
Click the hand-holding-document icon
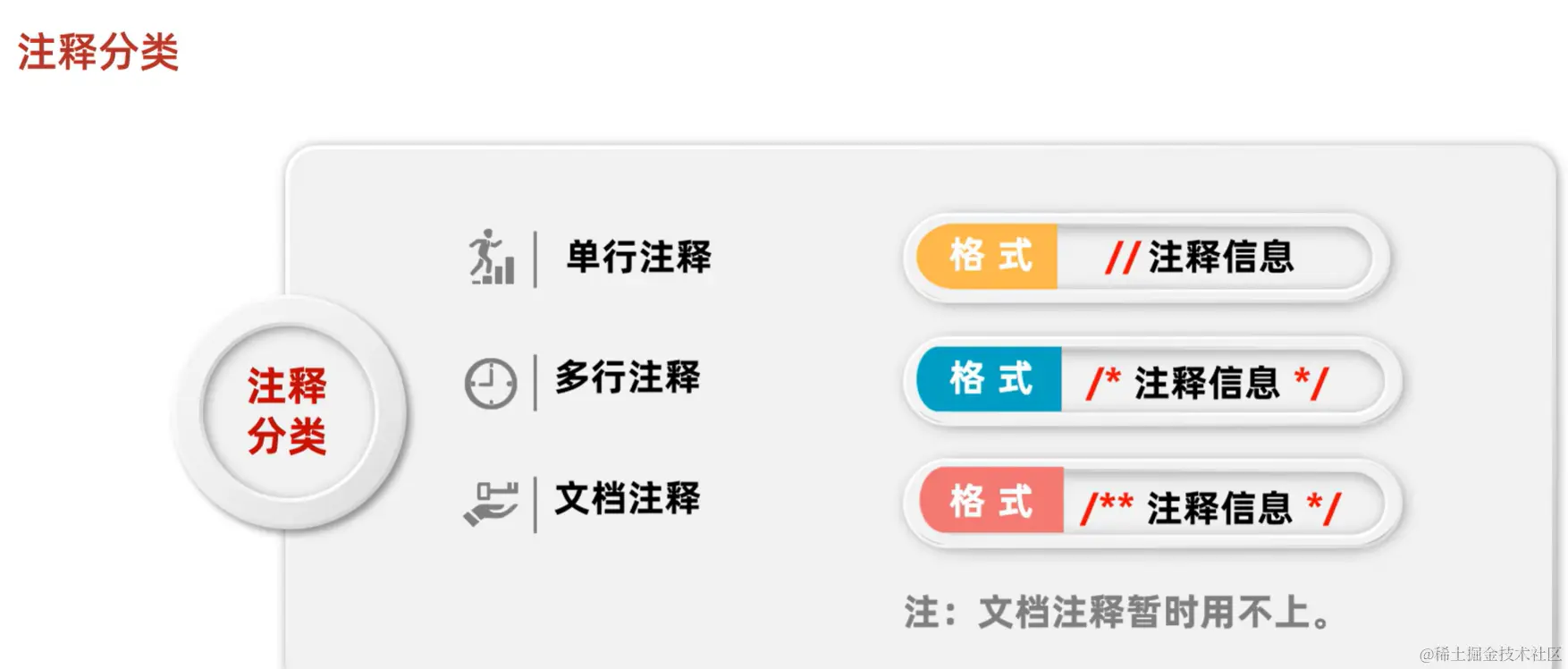point(491,504)
